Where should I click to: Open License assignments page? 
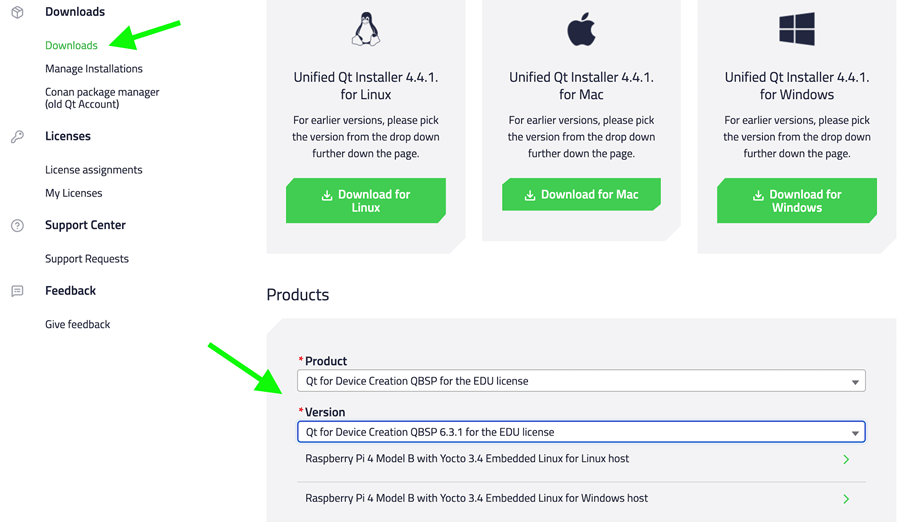(x=94, y=170)
